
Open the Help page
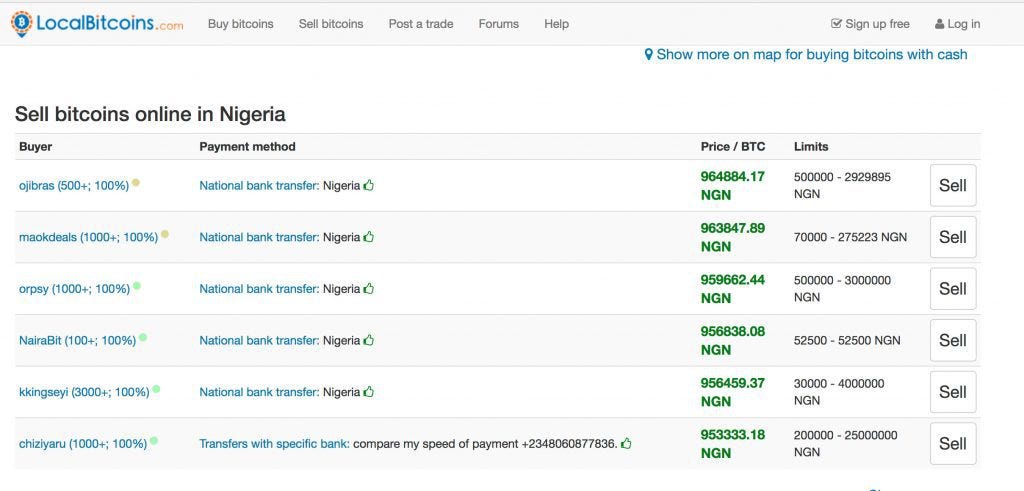pyautogui.click(x=556, y=24)
